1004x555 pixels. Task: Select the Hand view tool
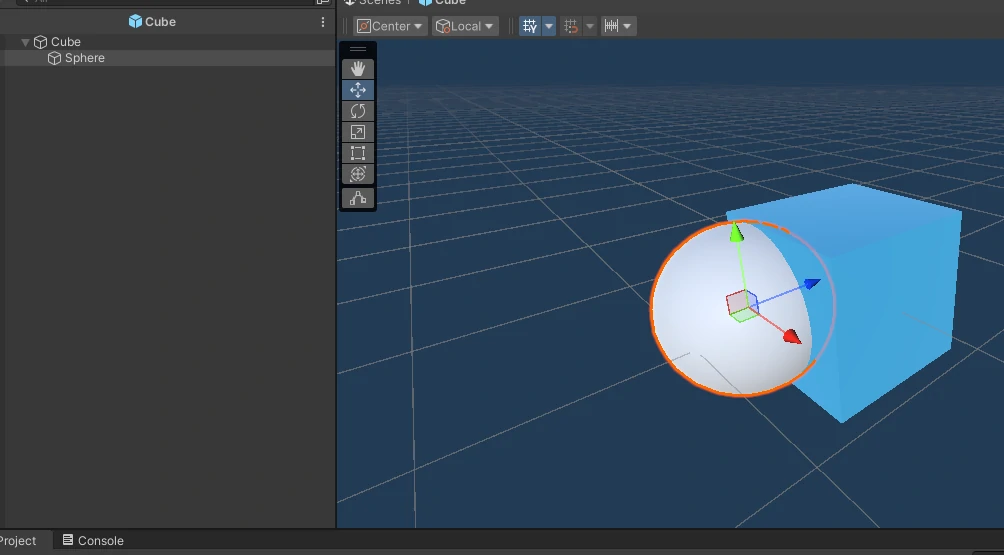[358, 69]
